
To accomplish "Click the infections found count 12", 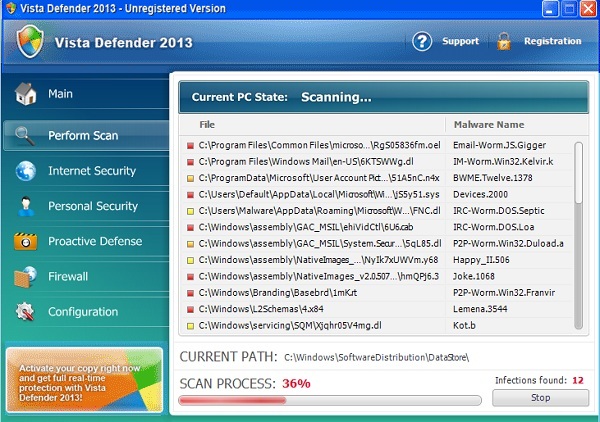I will 578,381.
